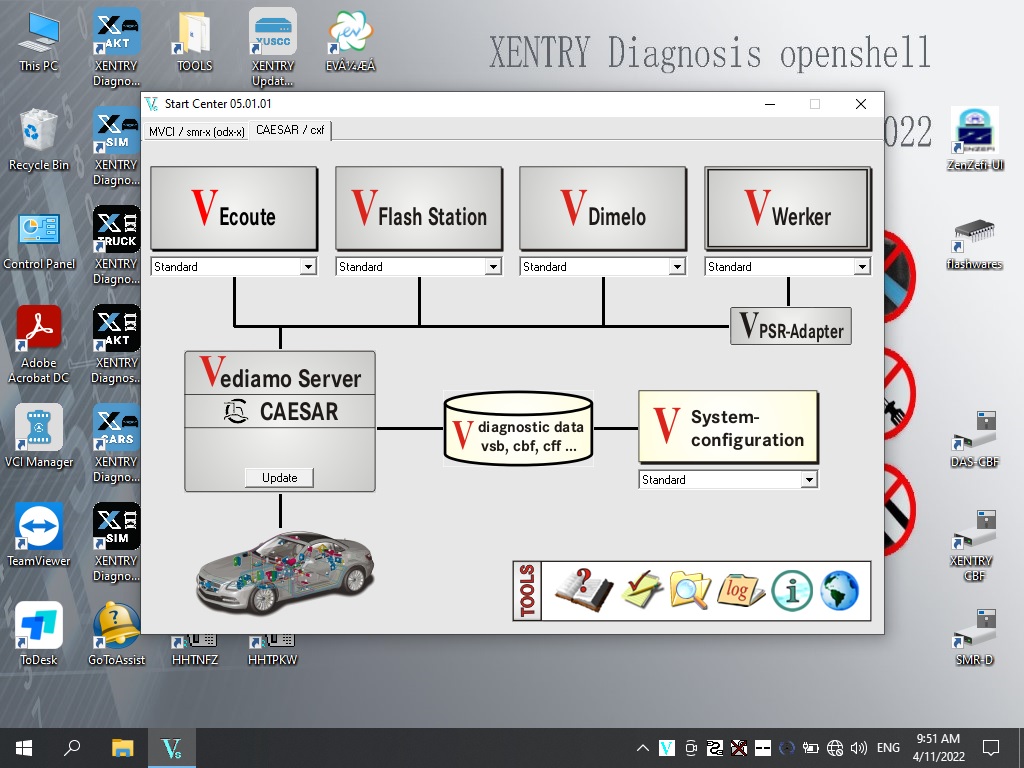Select the GoToAssist desktop icon
This screenshot has height=768, width=1024.
[x=116, y=634]
